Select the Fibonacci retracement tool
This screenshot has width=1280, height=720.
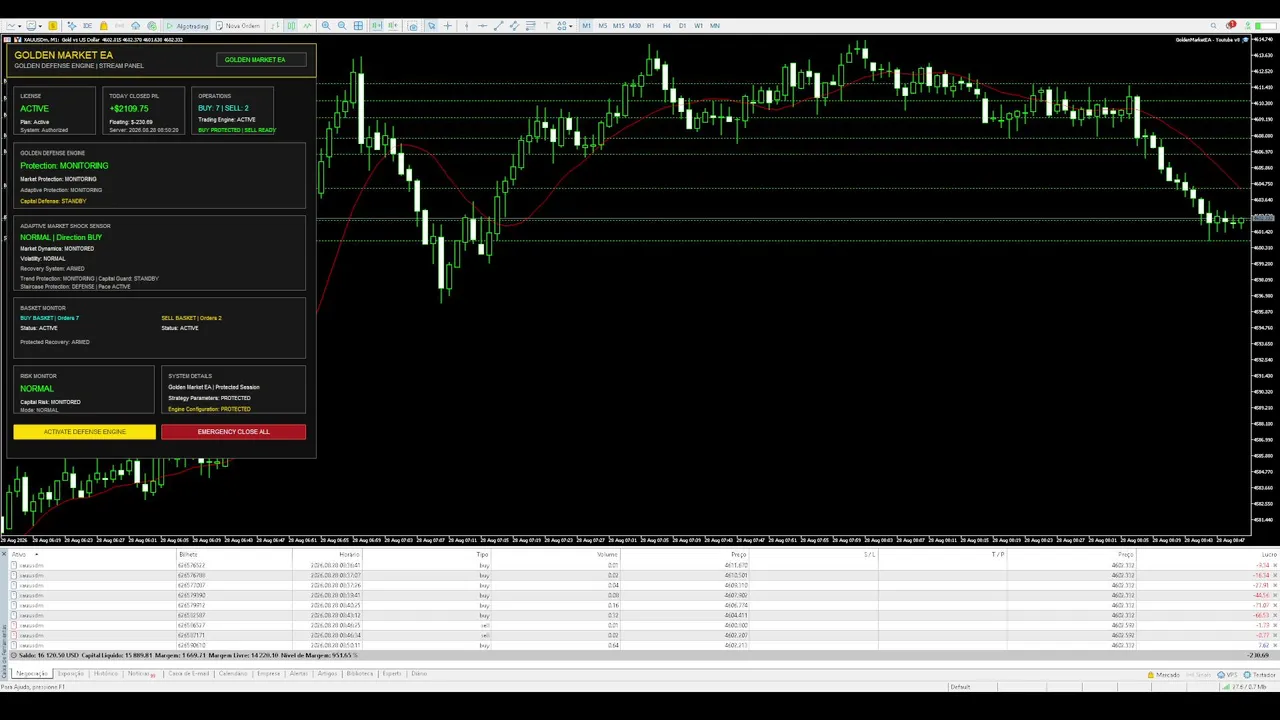coord(530,26)
